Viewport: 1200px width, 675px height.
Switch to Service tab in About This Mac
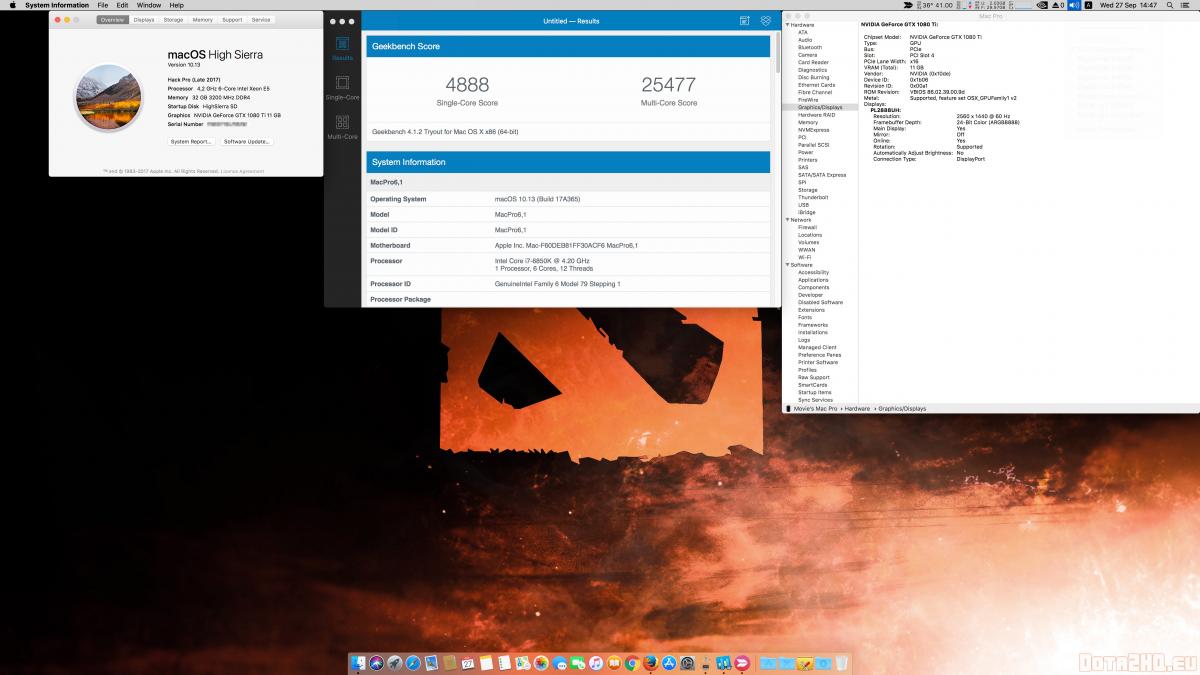pyautogui.click(x=261, y=19)
